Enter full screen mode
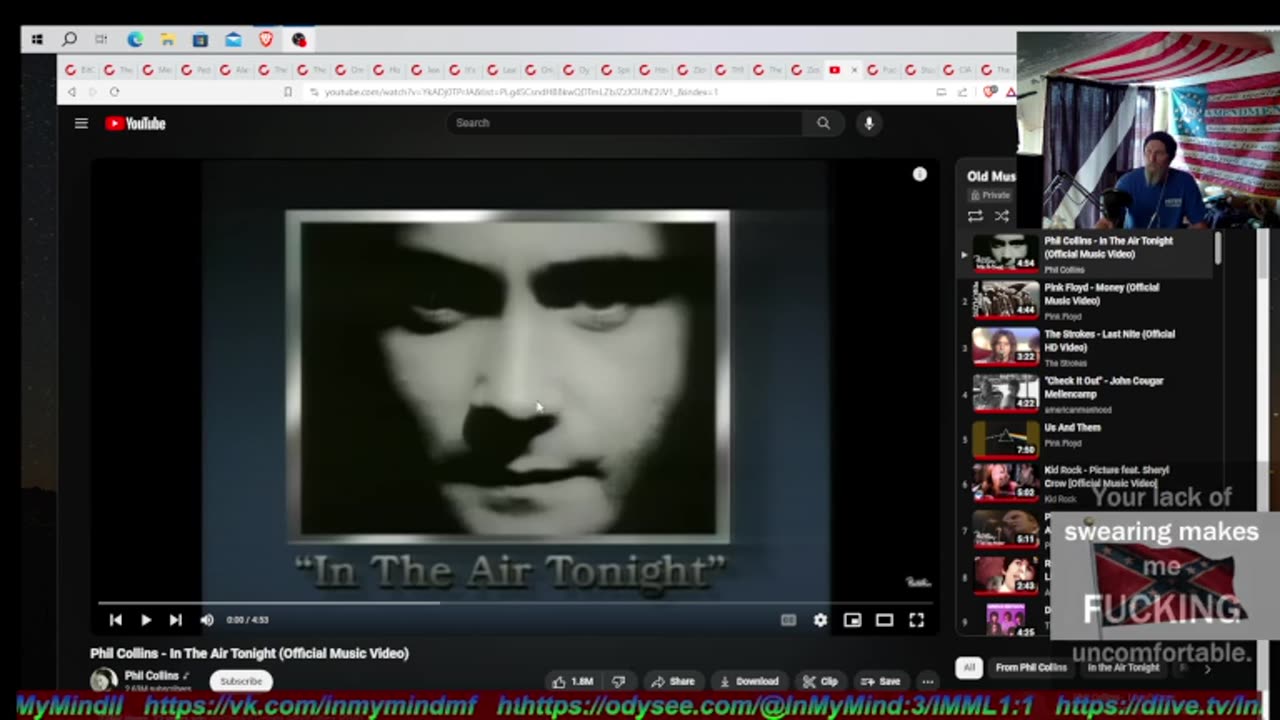Viewport: 1280px width, 720px height. pos(916,620)
